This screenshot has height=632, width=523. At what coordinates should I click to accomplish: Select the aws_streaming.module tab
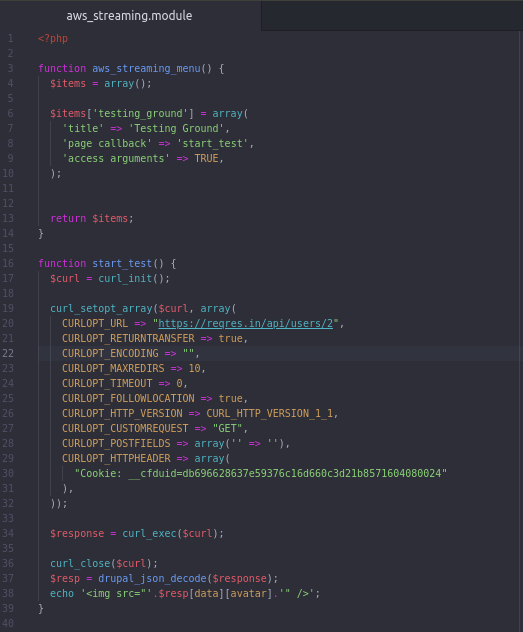click(129, 16)
